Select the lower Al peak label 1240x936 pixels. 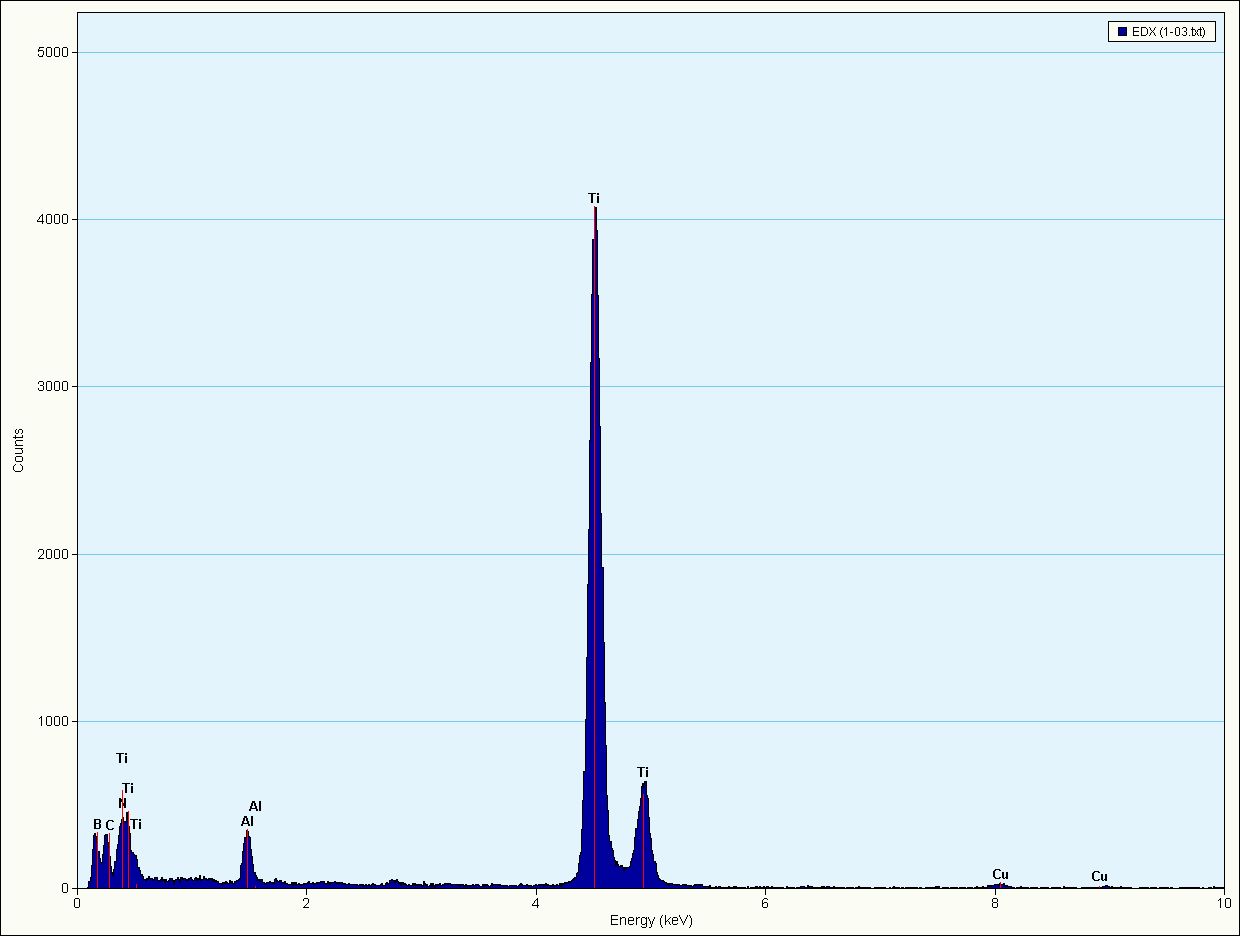(x=247, y=821)
